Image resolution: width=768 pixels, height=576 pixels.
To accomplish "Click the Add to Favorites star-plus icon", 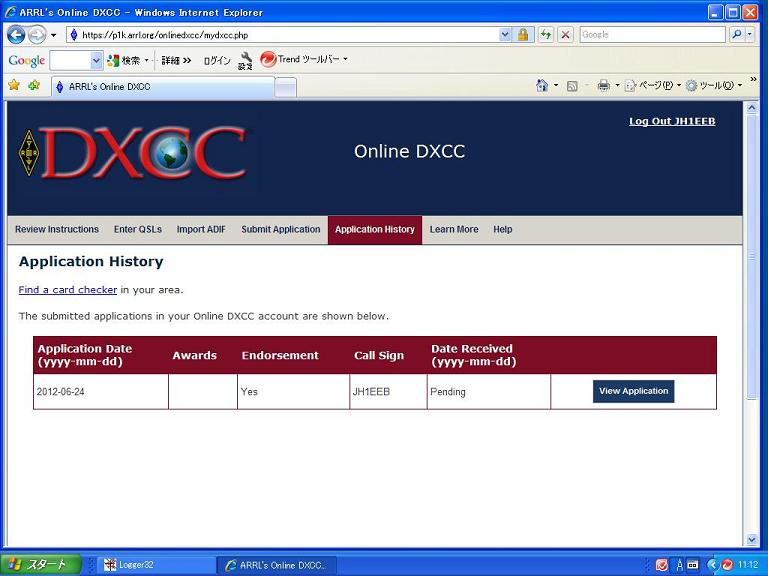I will coord(34,85).
